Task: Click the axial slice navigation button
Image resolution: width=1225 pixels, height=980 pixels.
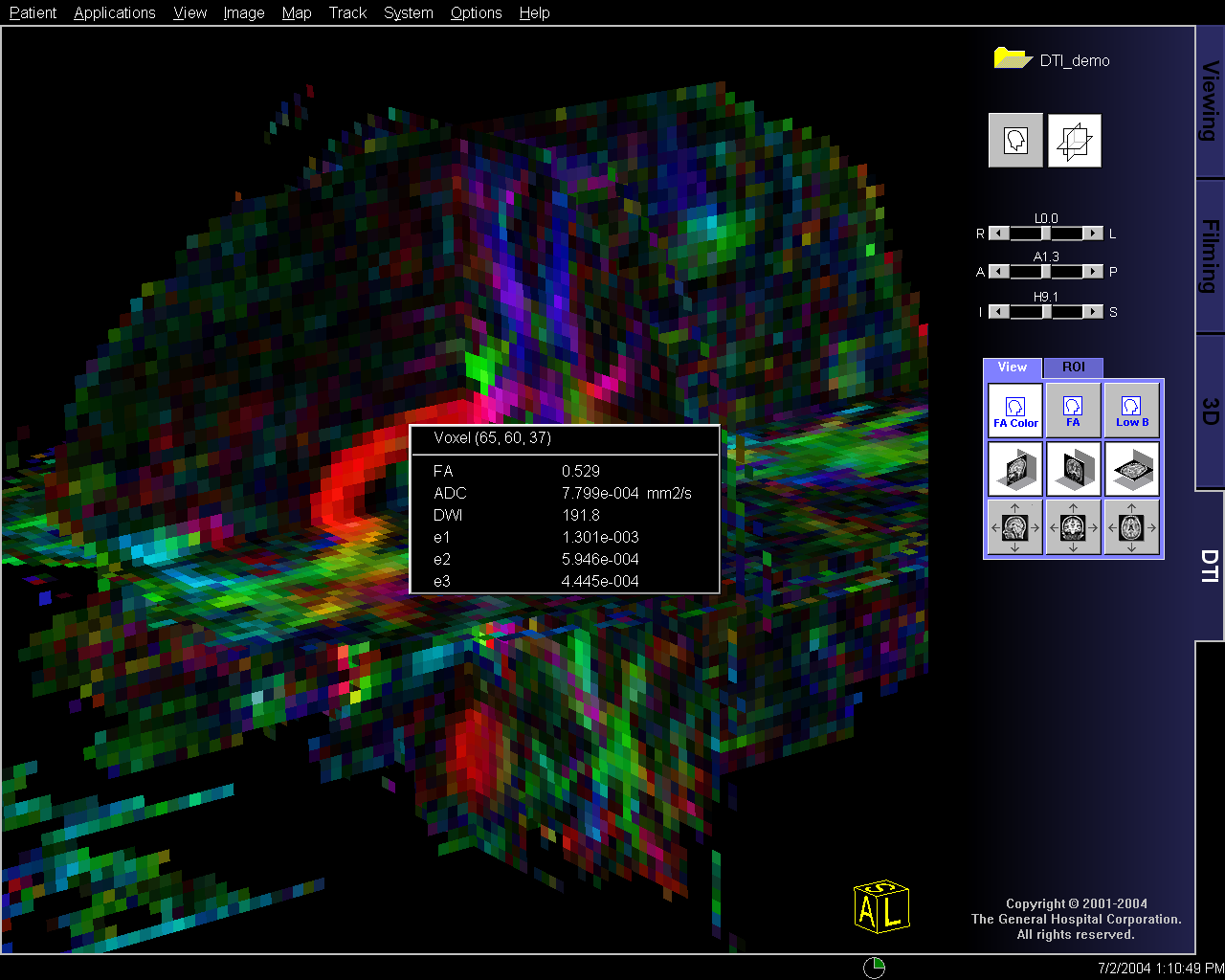Action: 1131,527
